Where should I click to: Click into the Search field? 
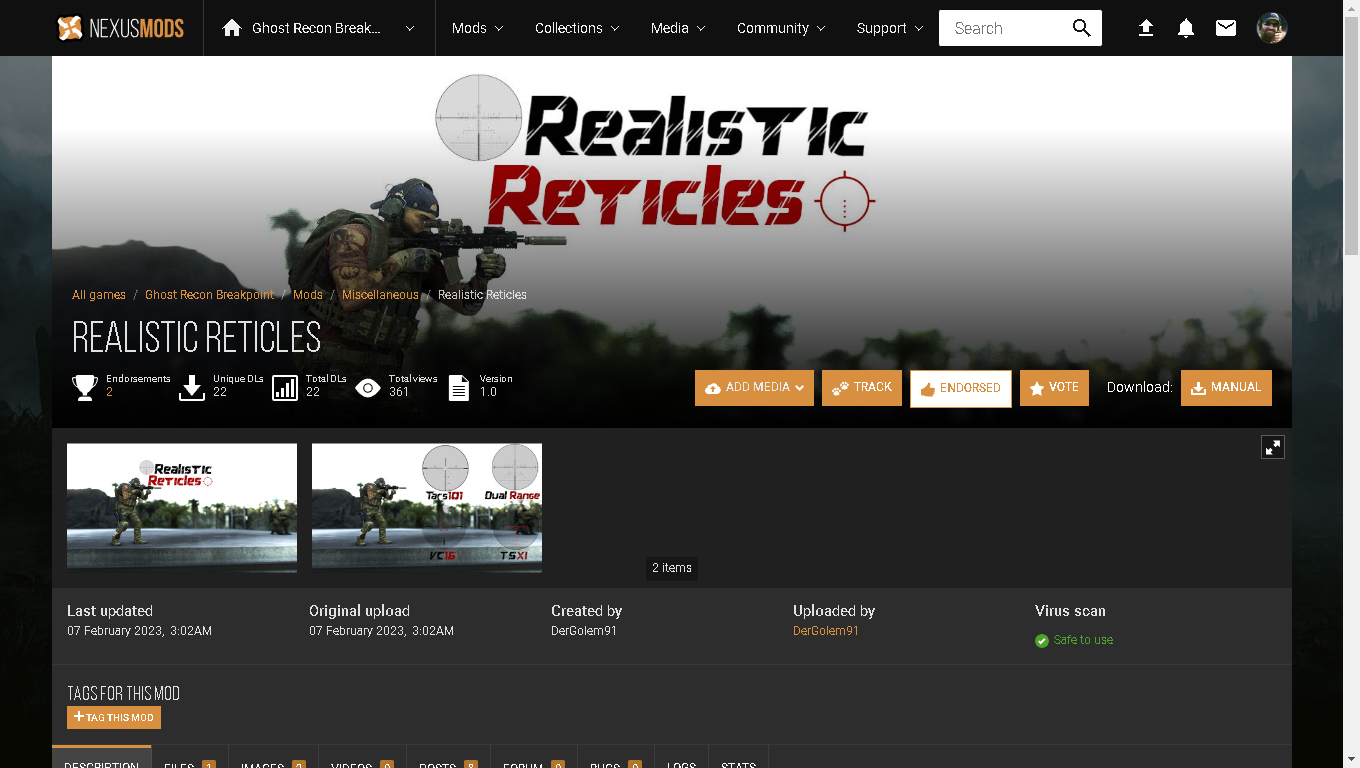click(1005, 28)
